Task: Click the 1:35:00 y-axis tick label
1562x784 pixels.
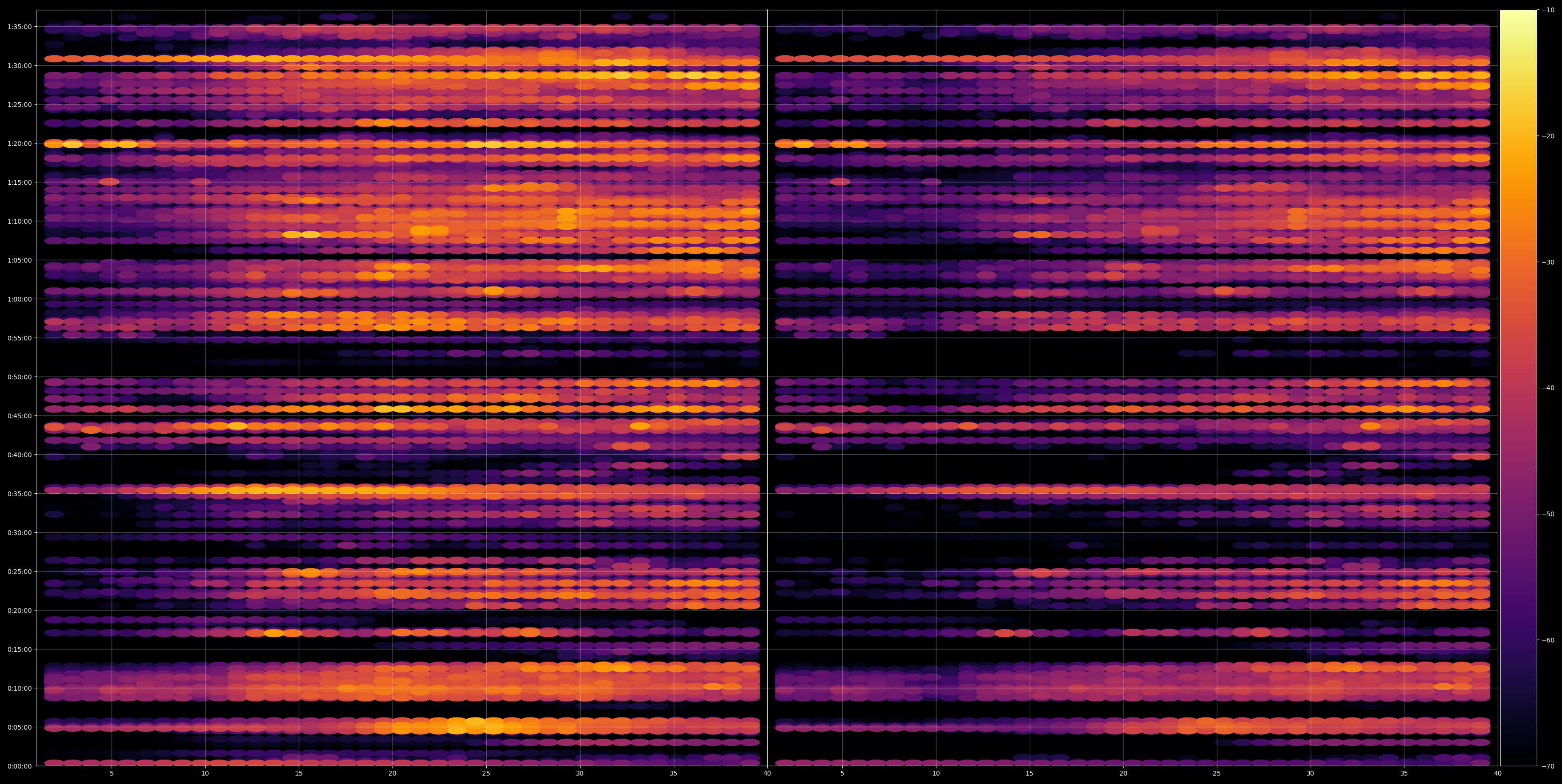Action: click(19, 27)
